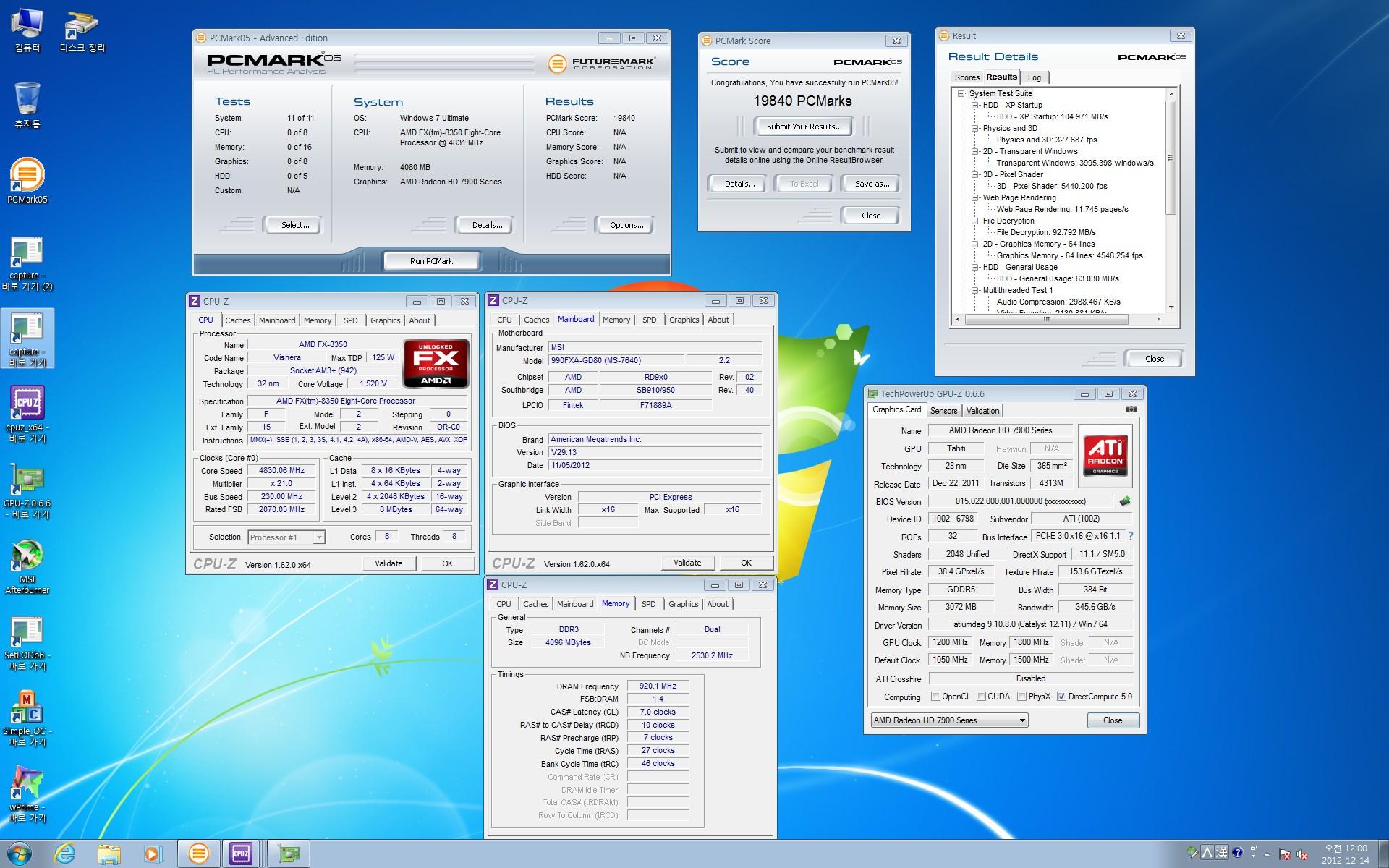1389x868 pixels.
Task: Switch to Scores tab in Result window
Action: click(x=967, y=77)
